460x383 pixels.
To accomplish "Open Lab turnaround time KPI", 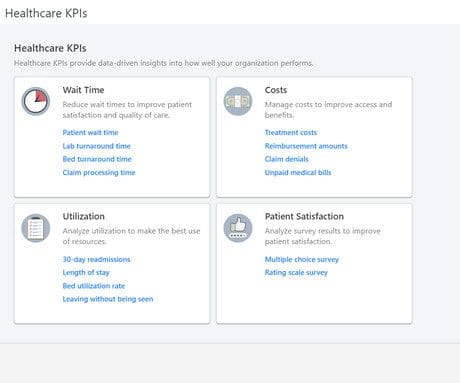I will point(96,146).
